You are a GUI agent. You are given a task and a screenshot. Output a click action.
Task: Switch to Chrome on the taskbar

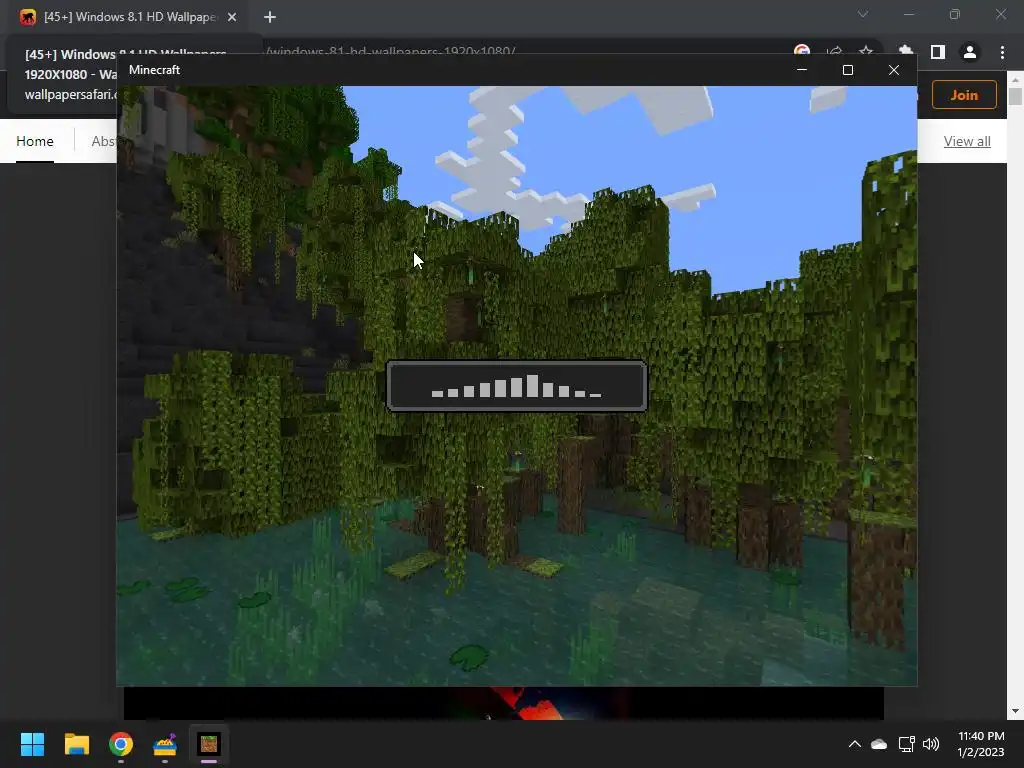coord(121,744)
